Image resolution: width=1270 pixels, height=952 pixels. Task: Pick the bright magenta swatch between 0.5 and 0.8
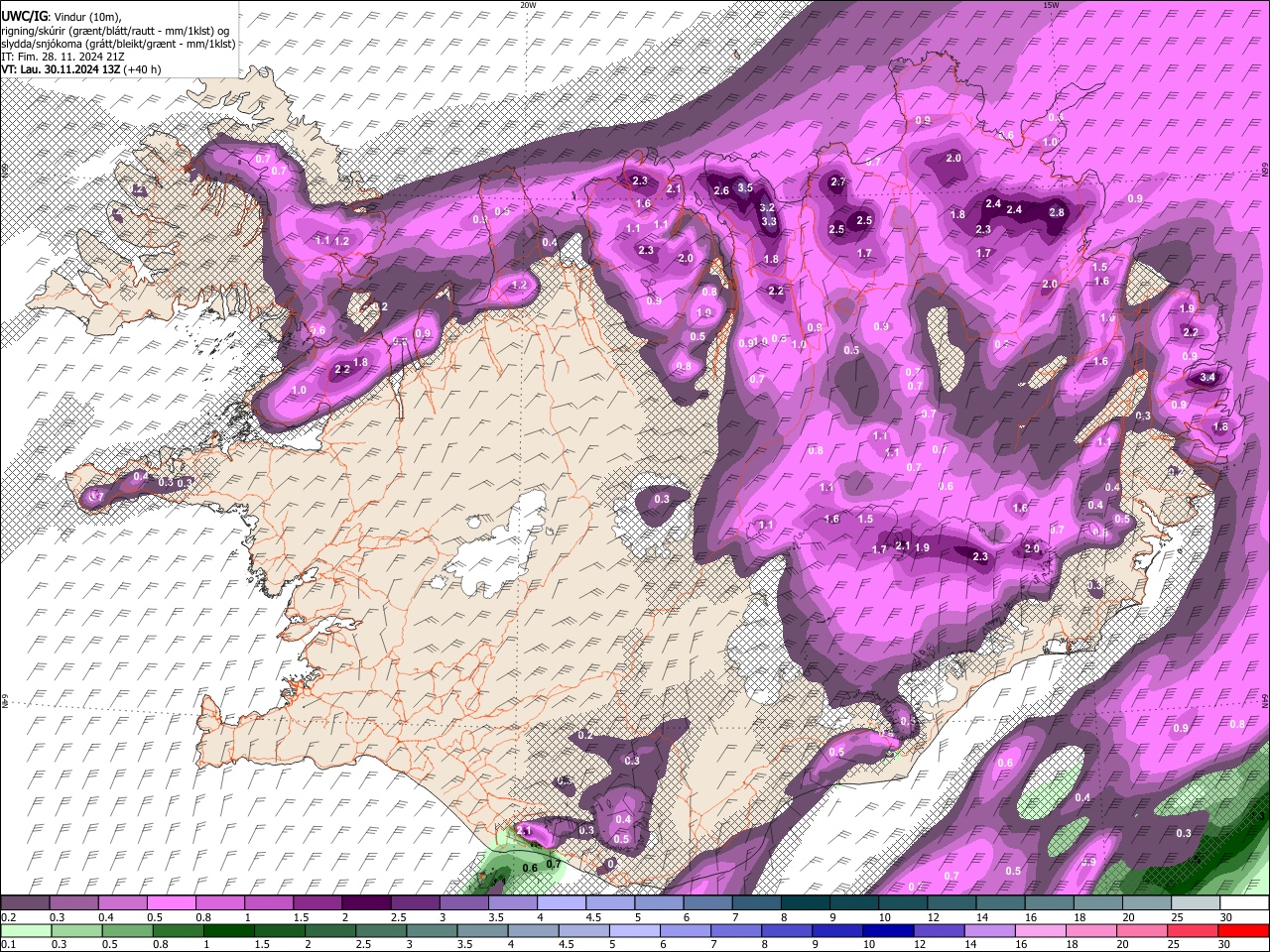pyautogui.click(x=171, y=902)
